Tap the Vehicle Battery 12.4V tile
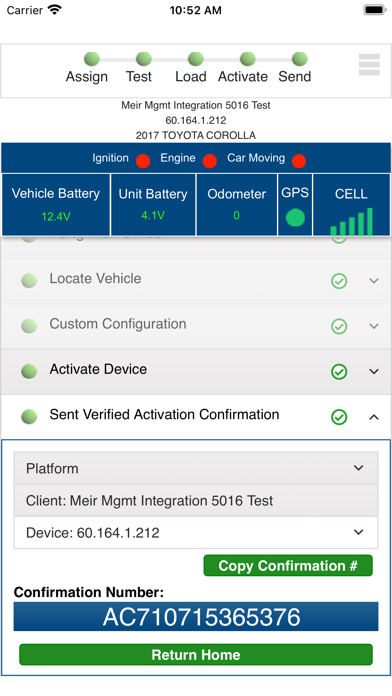This screenshot has width=392, height=696. (56, 204)
